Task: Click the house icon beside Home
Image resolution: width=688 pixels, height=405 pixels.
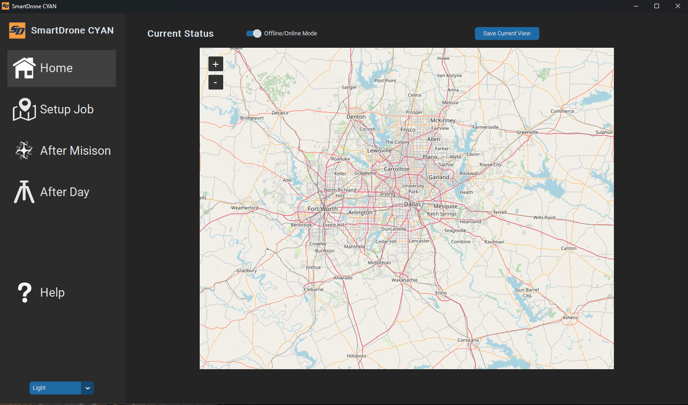Action: (24, 68)
